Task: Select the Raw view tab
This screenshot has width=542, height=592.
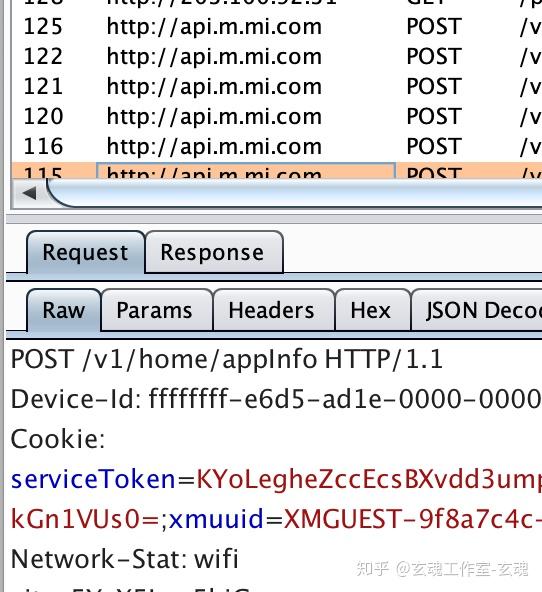Action: click(63, 310)
